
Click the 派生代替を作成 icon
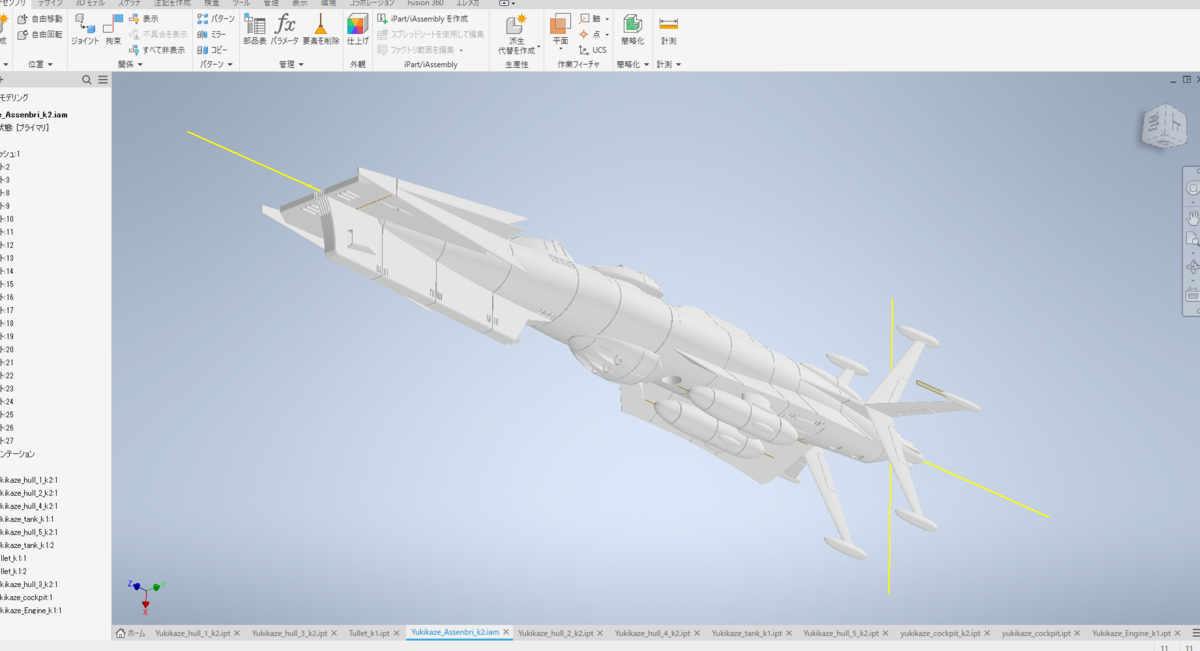(x=517, y=33)
